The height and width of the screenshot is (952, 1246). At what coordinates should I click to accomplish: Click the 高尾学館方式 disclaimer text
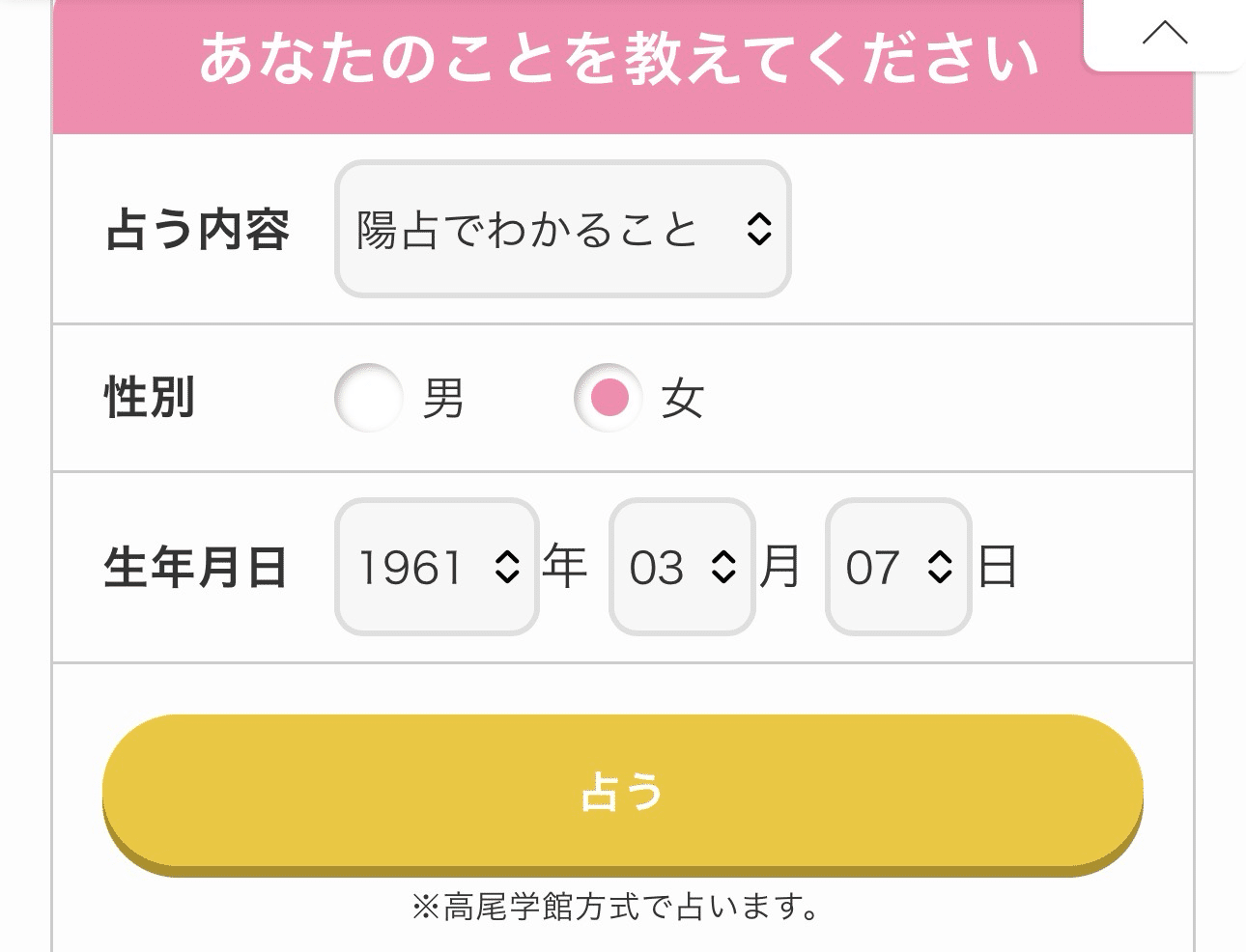(x=614, y=906)
